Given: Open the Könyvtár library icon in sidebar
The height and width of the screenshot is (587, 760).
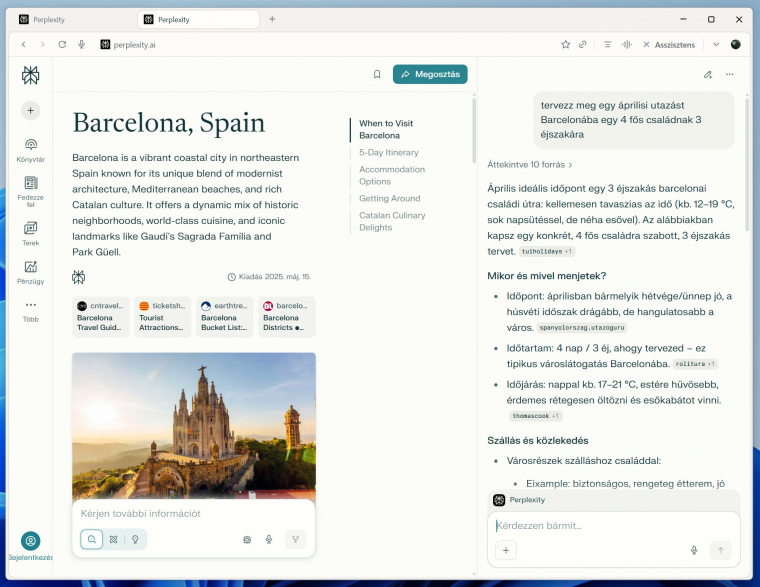Looking at the screenshot, I should coord(30,146).
